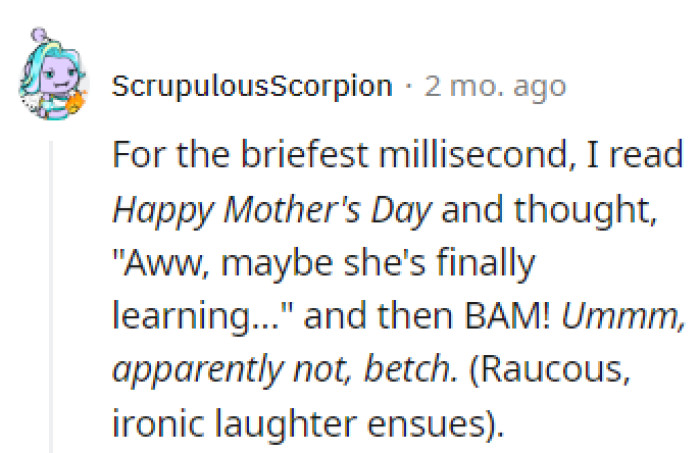Image resolution: width=700 pixels, height=453 pixels.
Task: Click the quoted "Aww, maybe she's finally" line
Action: (325, 265)
